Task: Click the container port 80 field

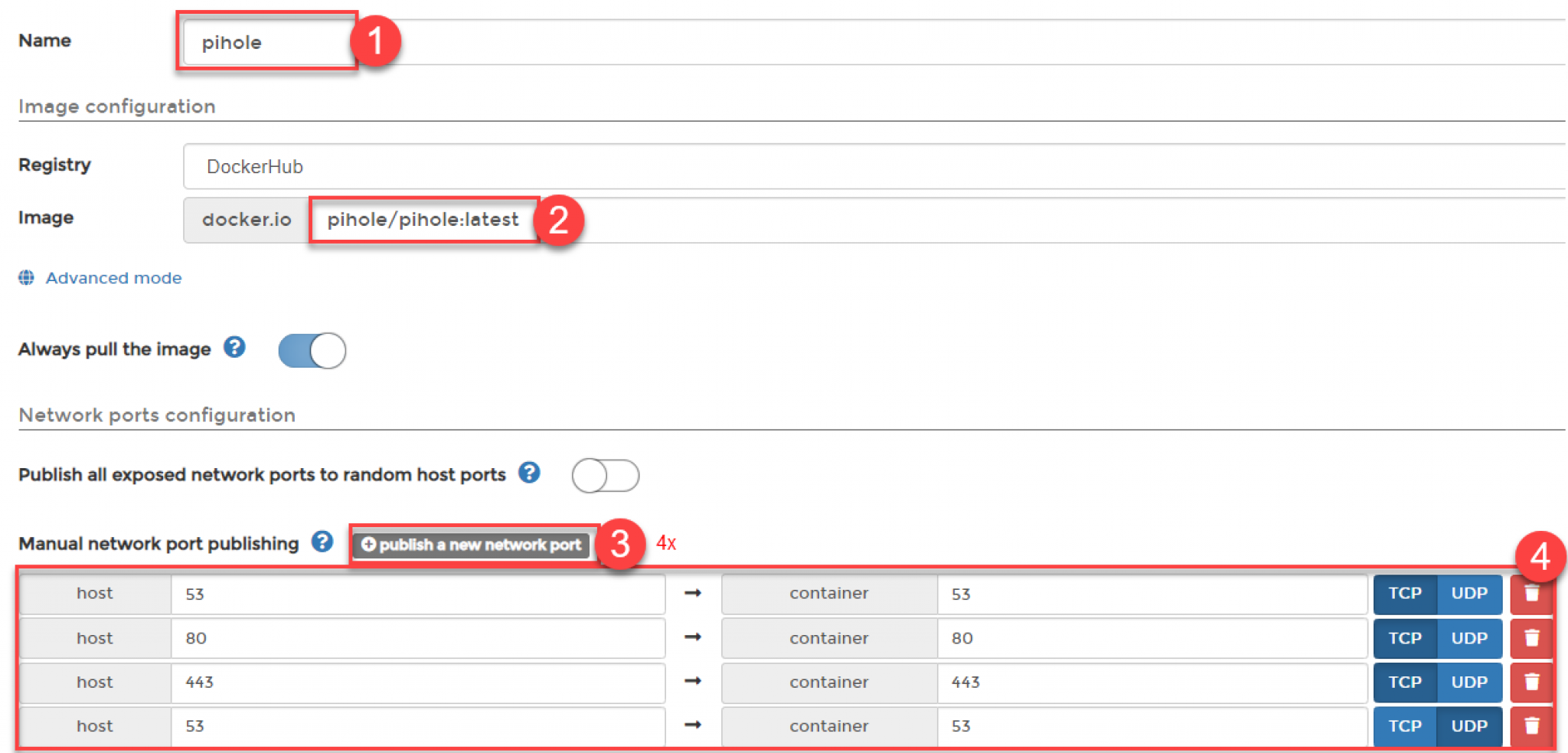Action: tap(1148, 638)
